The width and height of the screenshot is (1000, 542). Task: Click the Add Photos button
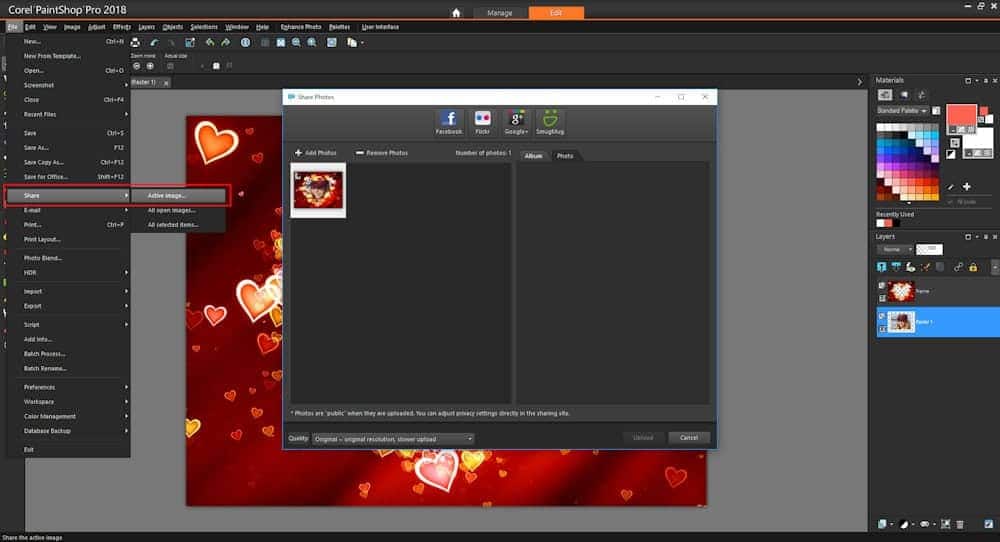(316, 153)
